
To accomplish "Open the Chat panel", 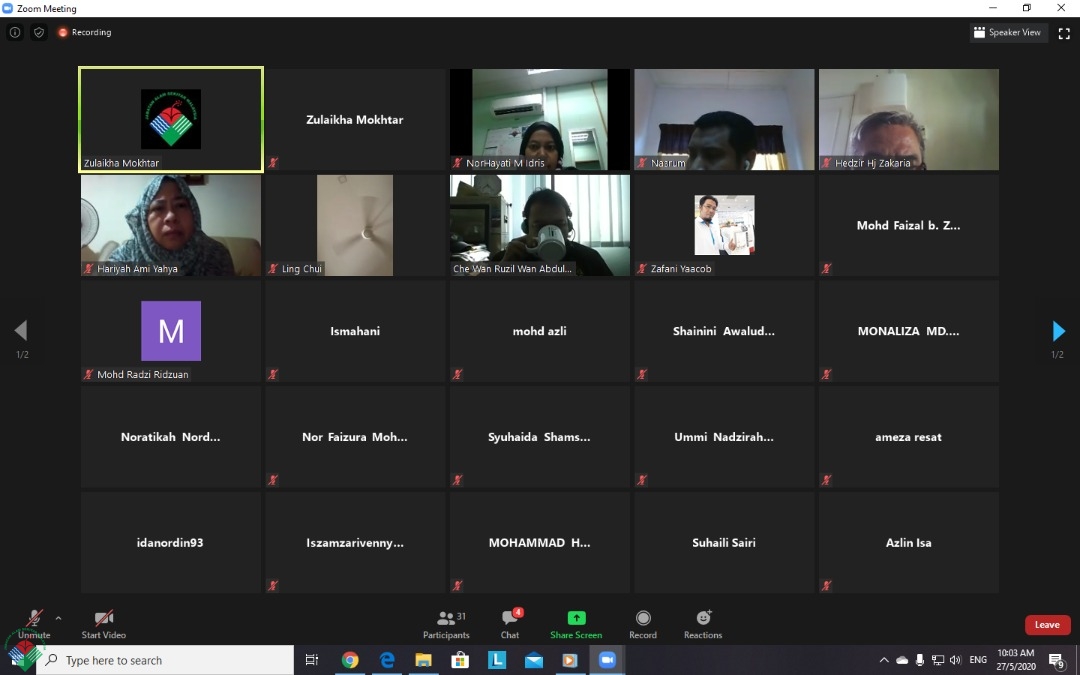I will click(510, 624).
